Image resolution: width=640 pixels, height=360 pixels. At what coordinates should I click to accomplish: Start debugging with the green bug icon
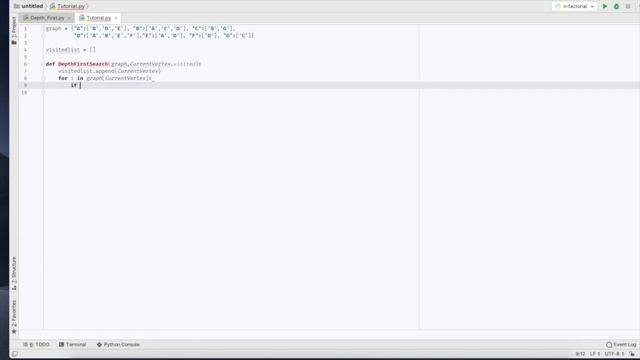tap(616, 7)
